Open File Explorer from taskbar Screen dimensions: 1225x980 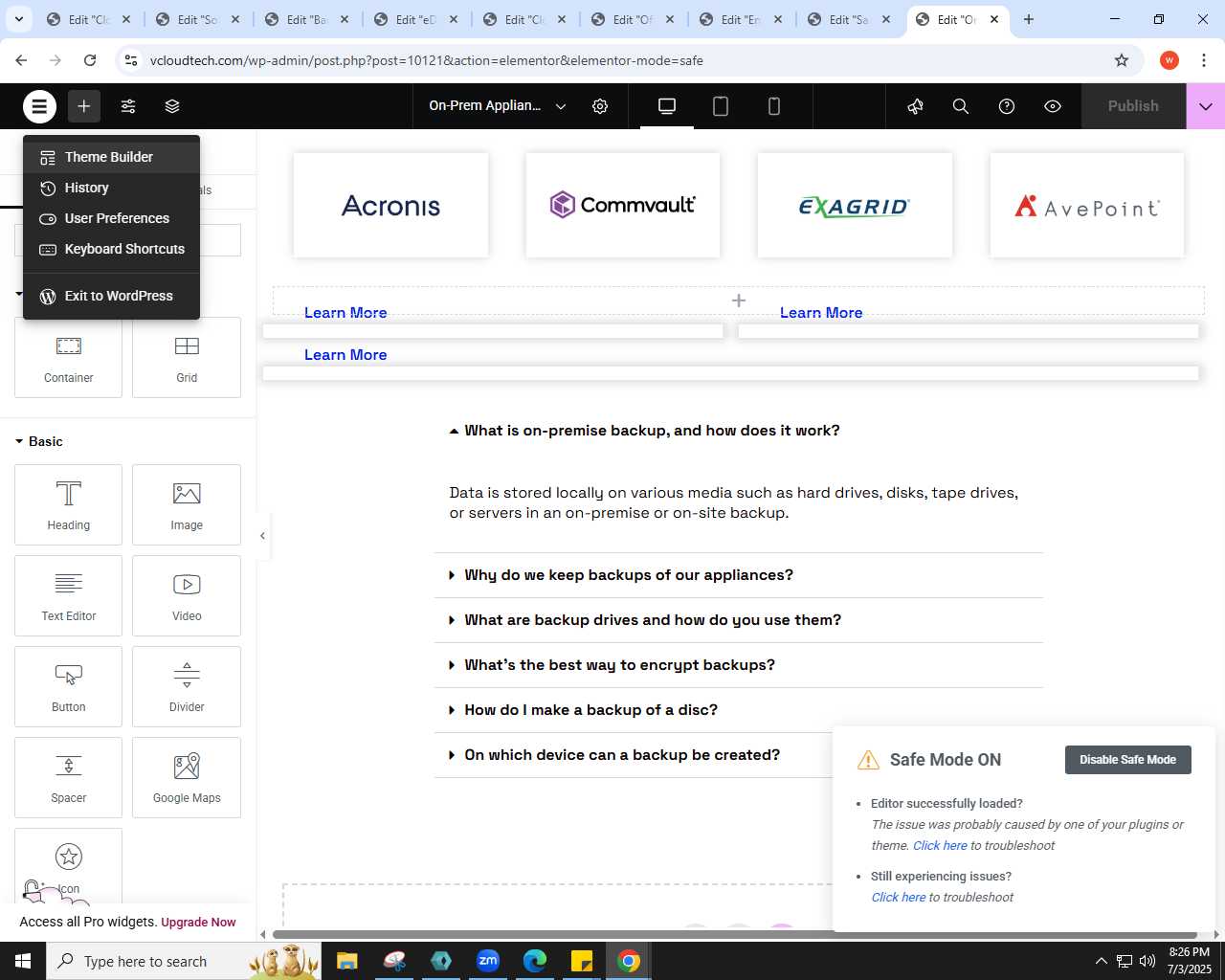tap(346, 961)
